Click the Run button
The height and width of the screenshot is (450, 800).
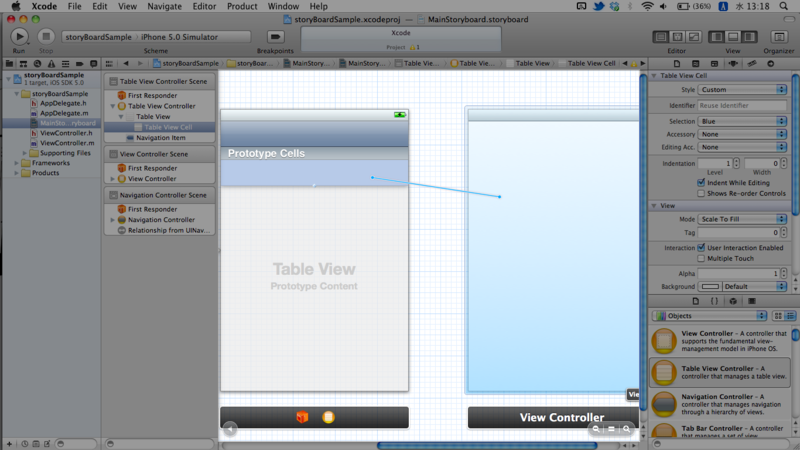19,37
